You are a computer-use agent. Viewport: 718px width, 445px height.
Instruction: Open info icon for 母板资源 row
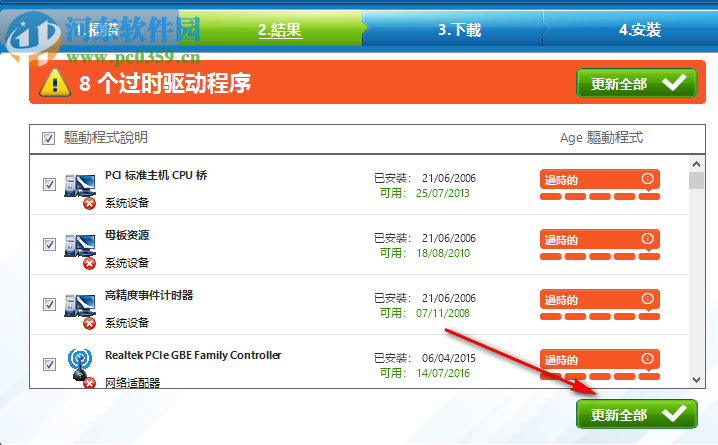tap(647, 239)
